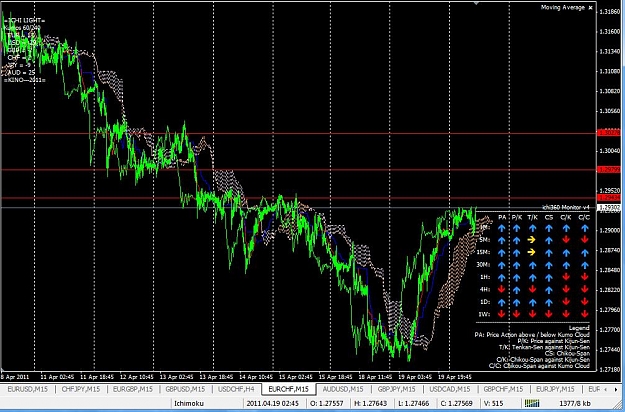Image resolution: width=625 pixels, height=412 pixels.
Task: Click the Moving Average label text
Action: [x=562, y=8]
